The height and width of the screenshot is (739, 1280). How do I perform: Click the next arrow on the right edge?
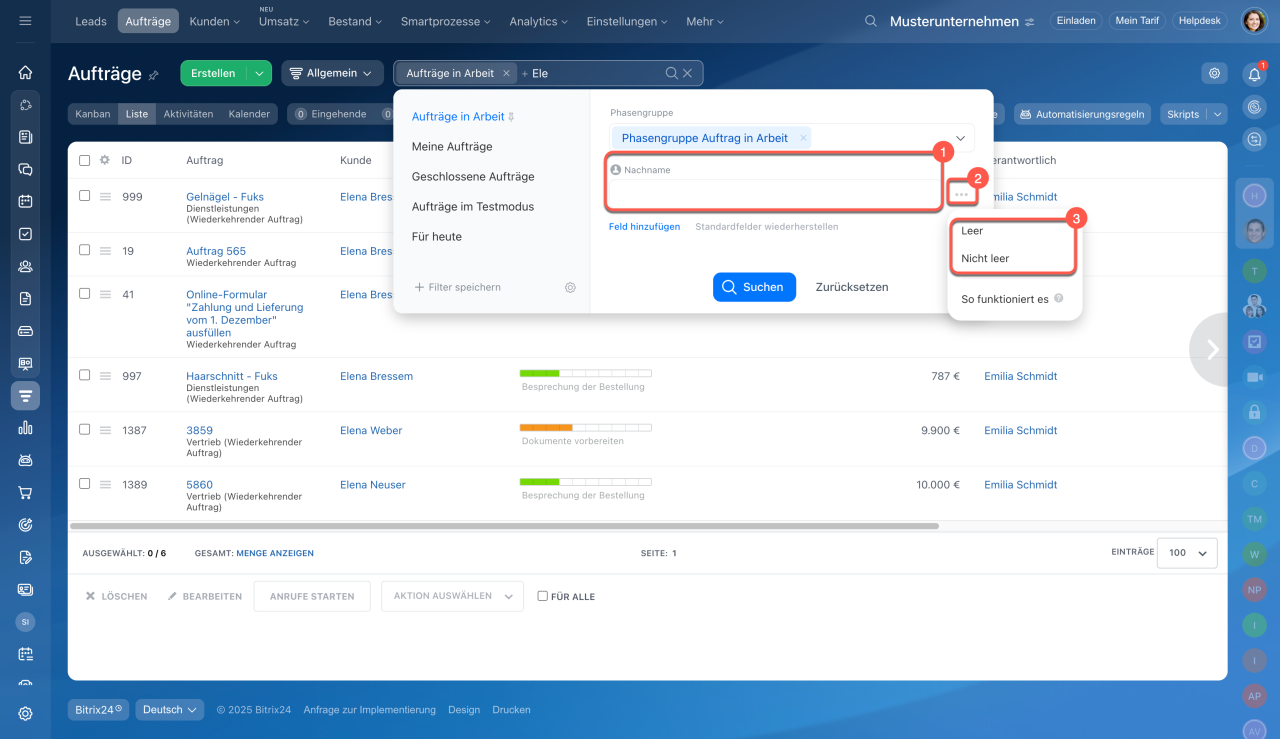coord(1212,349)
